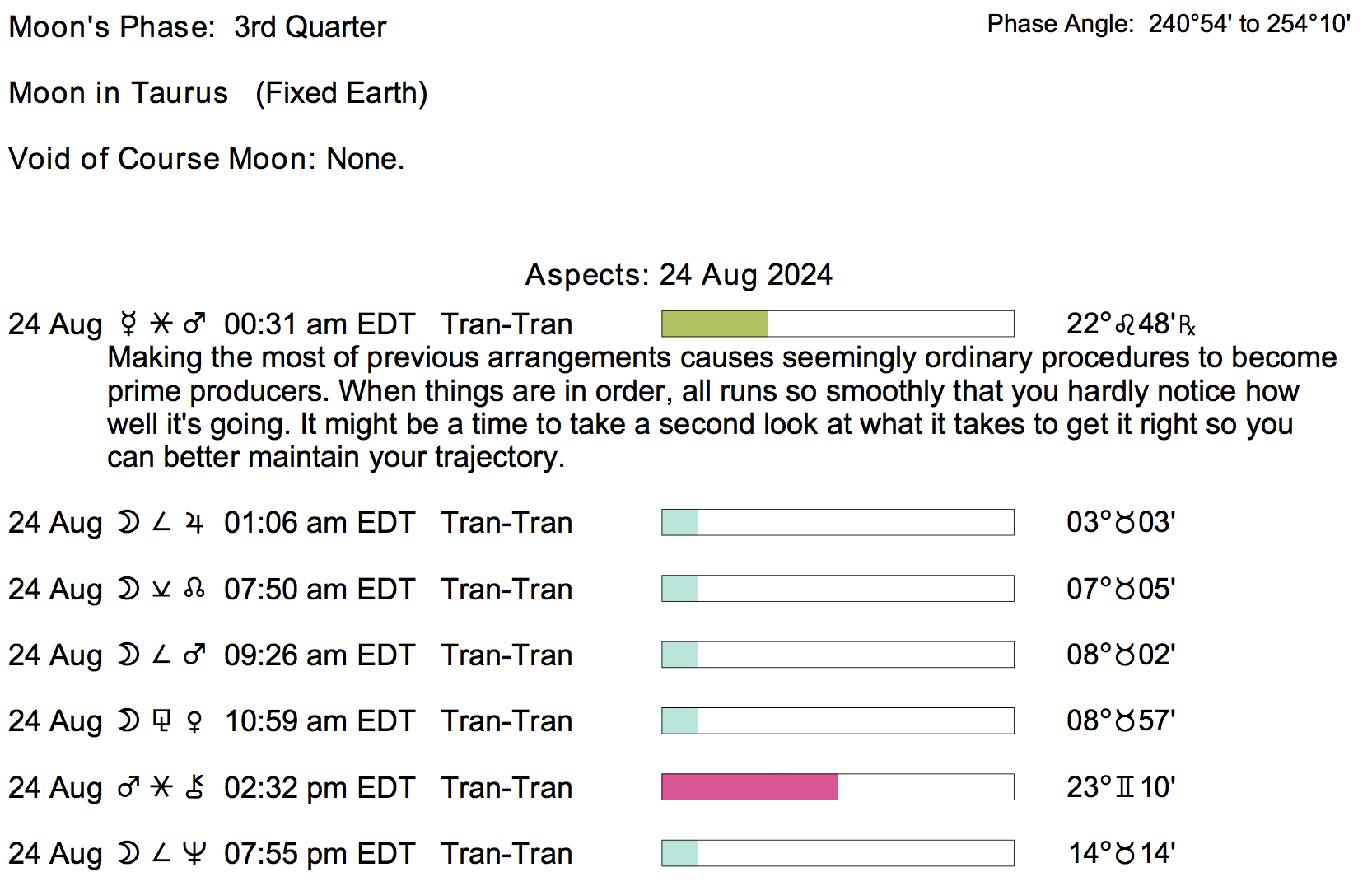Screen dimensions: 1372x886
Task: Click the Leo sign glyph beside 22°48'
Action: click(x=1125, y=324)
